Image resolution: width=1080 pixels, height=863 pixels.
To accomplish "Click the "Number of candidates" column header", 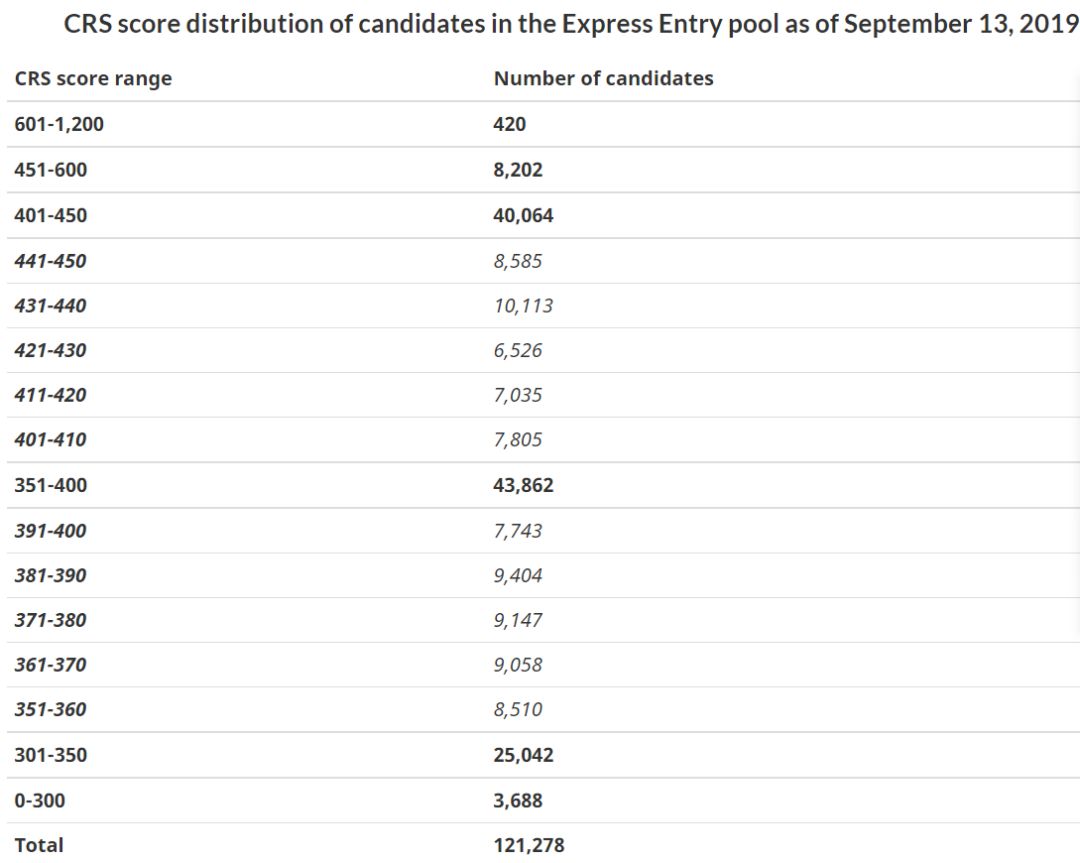I will pos(603,79).
